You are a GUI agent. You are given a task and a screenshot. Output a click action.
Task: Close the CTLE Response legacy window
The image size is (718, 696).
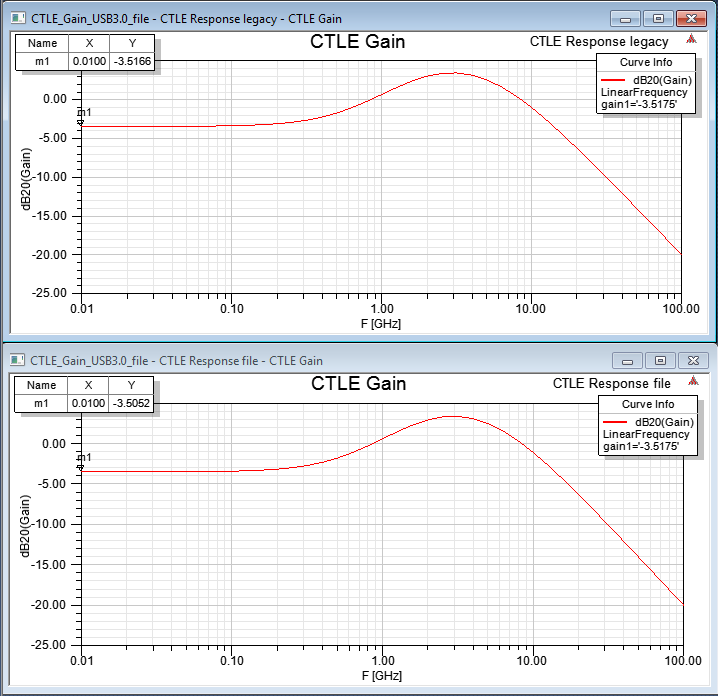[x=691, y=19]
